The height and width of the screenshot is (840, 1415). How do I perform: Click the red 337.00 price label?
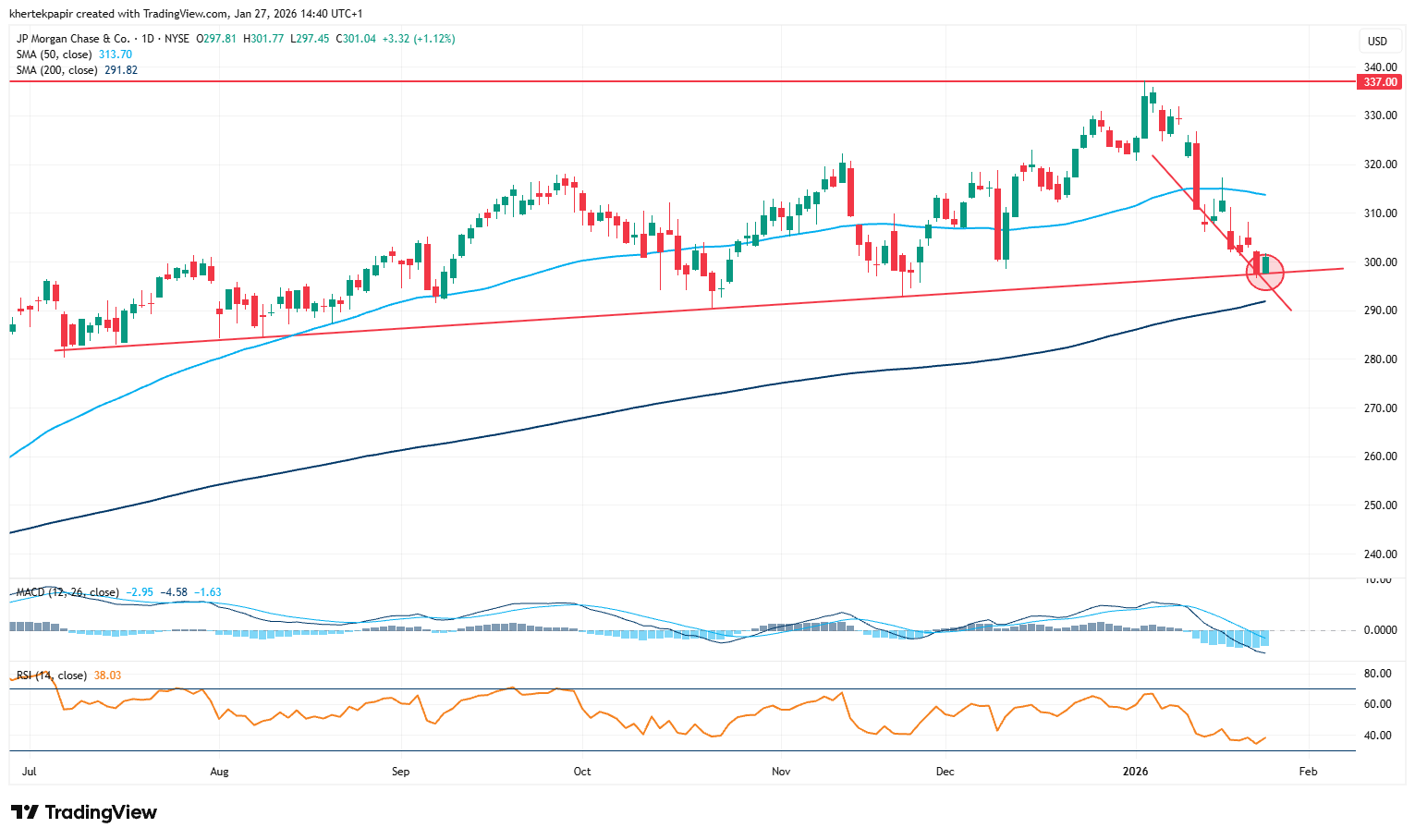pos(1380,82)
